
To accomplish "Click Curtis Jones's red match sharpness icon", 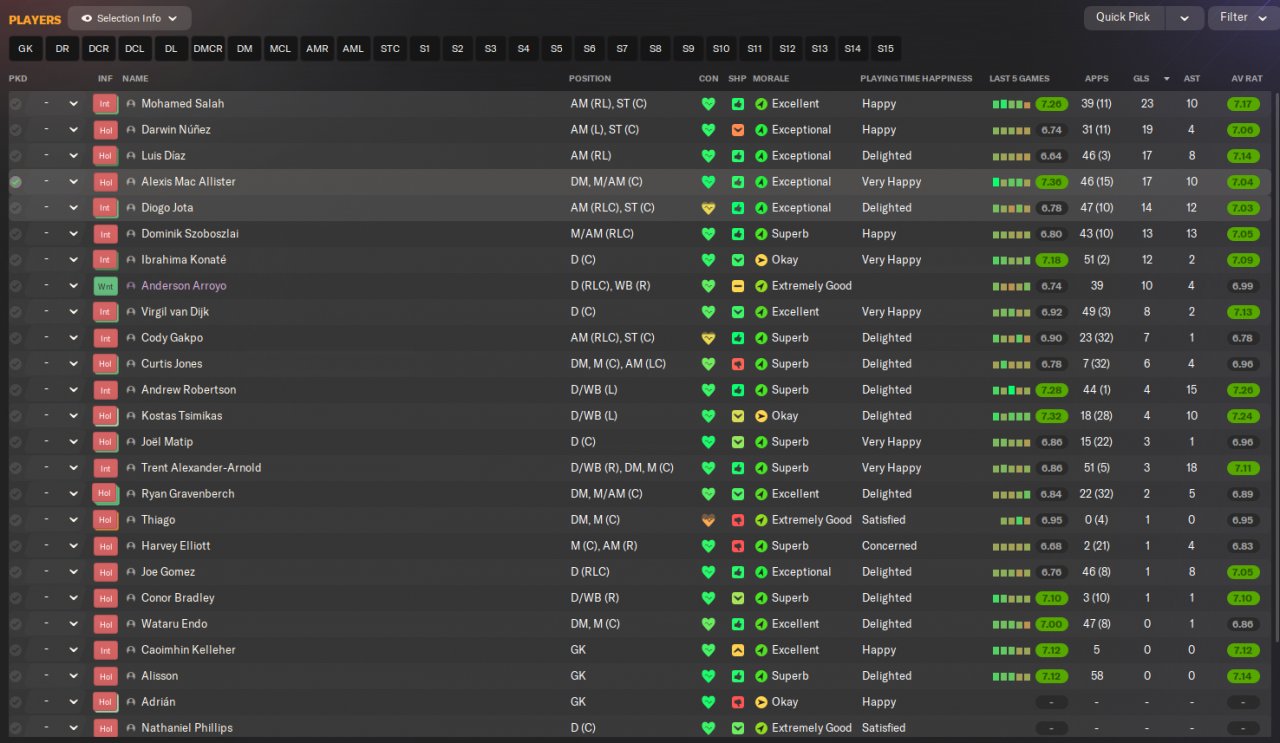I will click(738, 364).
